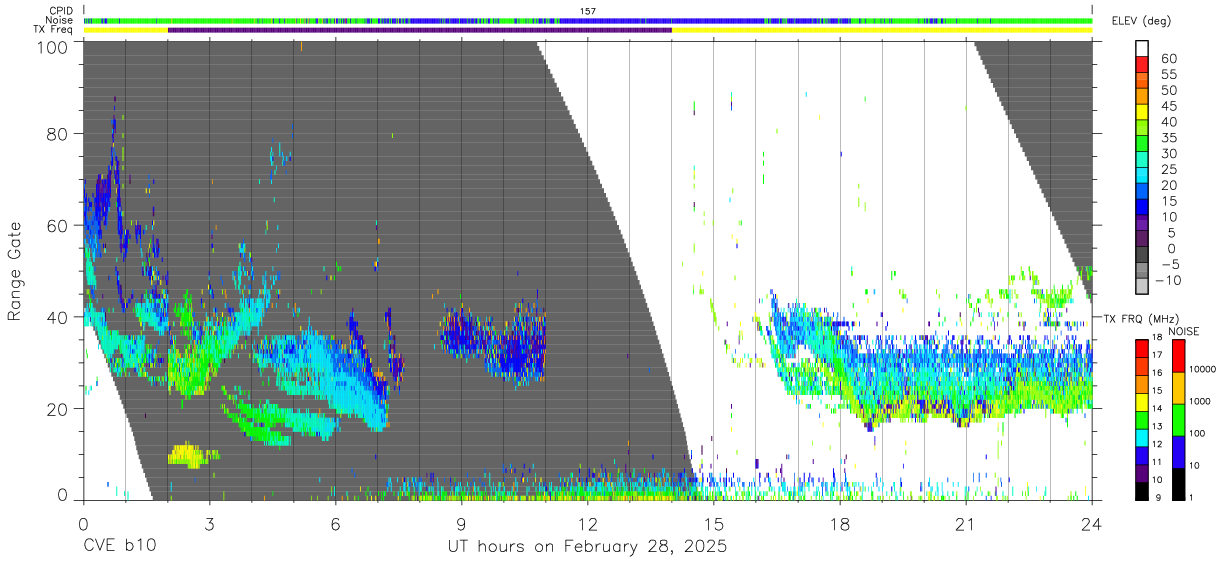Pick the black bottom swatch of TX FRQ colorbar
Screen dimensions: 1228x567
[1142, 491]
